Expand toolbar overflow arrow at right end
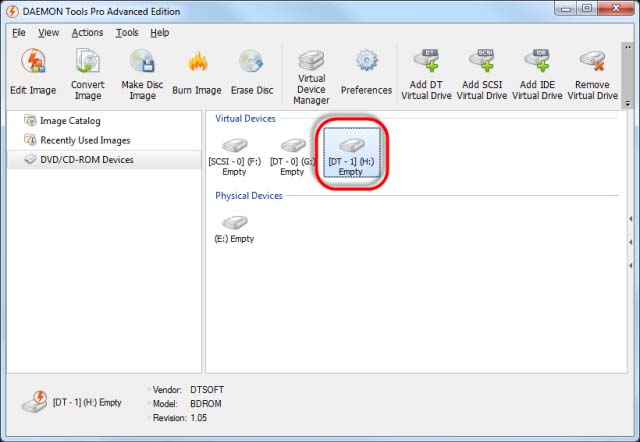The width and height of the screenshot is (640, 442). click(628, 104)
